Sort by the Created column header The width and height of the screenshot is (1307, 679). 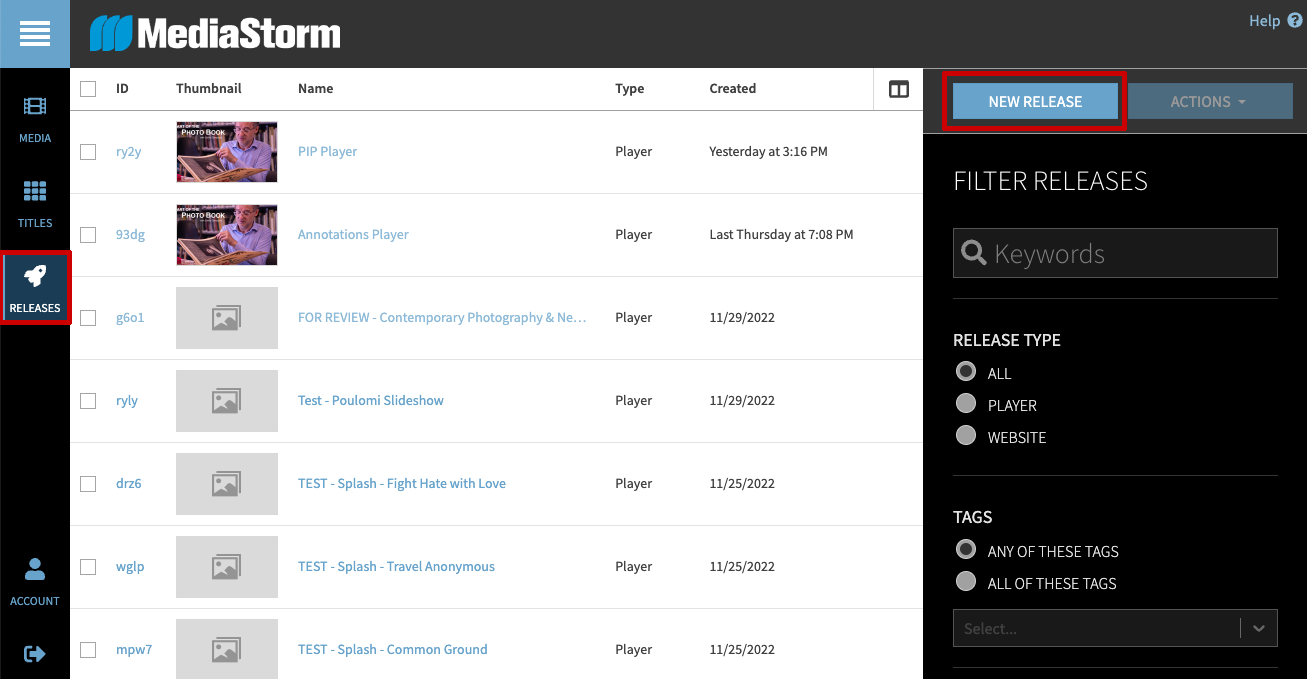coord(732,89)
